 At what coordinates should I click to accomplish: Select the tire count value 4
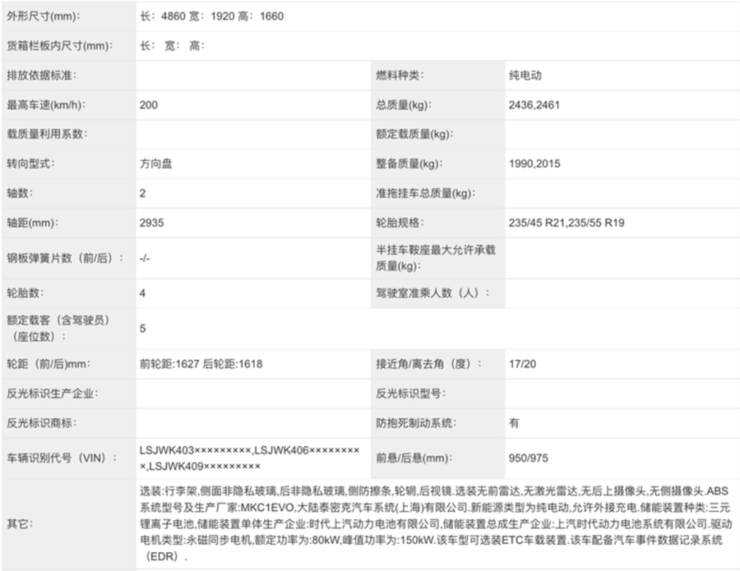click(143, 293)
